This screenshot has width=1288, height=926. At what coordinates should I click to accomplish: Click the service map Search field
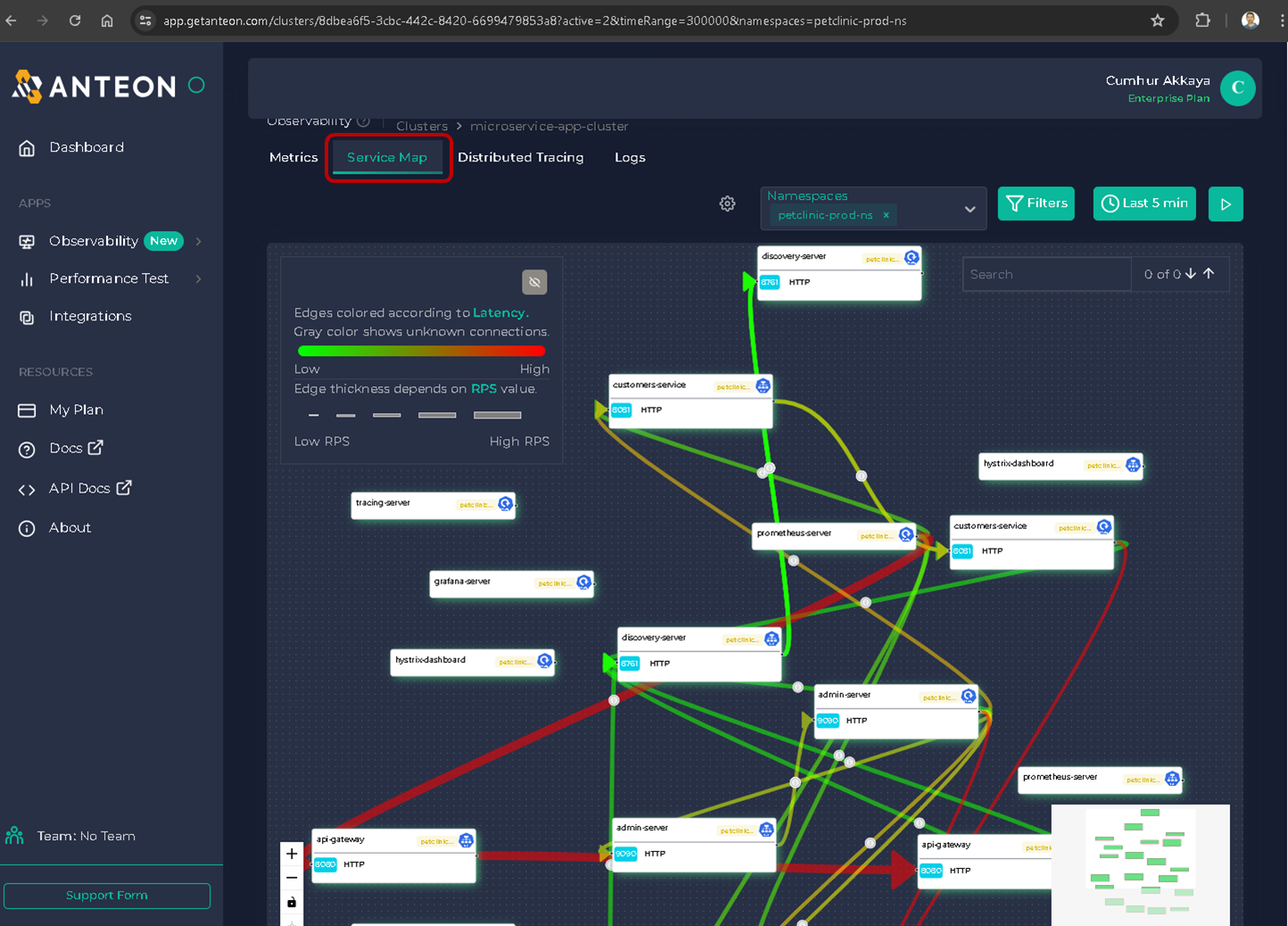tap(1045, 274)
